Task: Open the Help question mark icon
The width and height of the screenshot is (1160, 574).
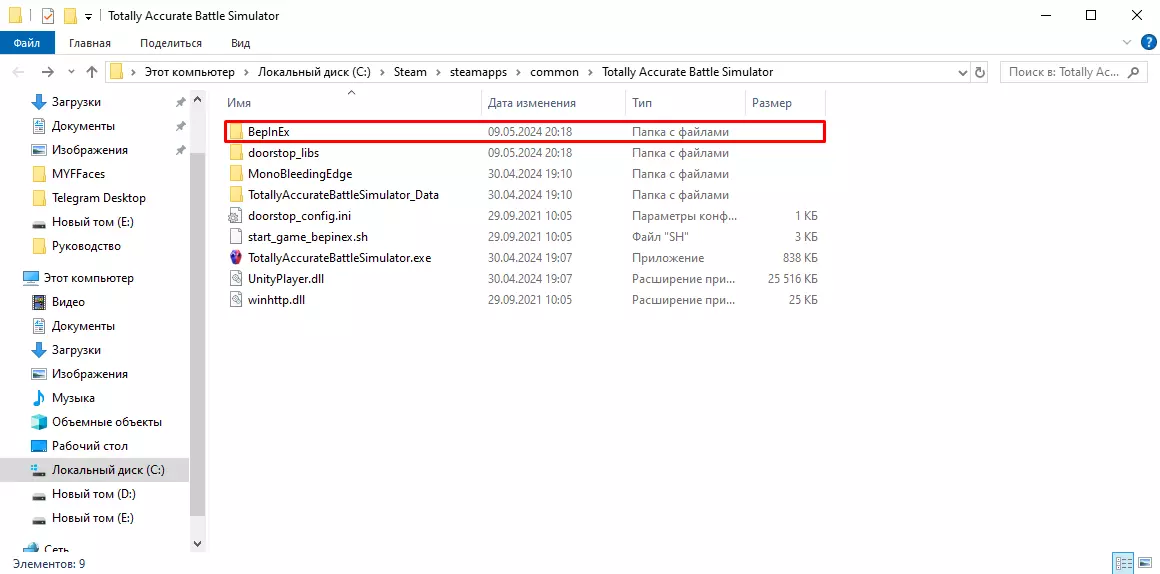Action: [1147, 42]
